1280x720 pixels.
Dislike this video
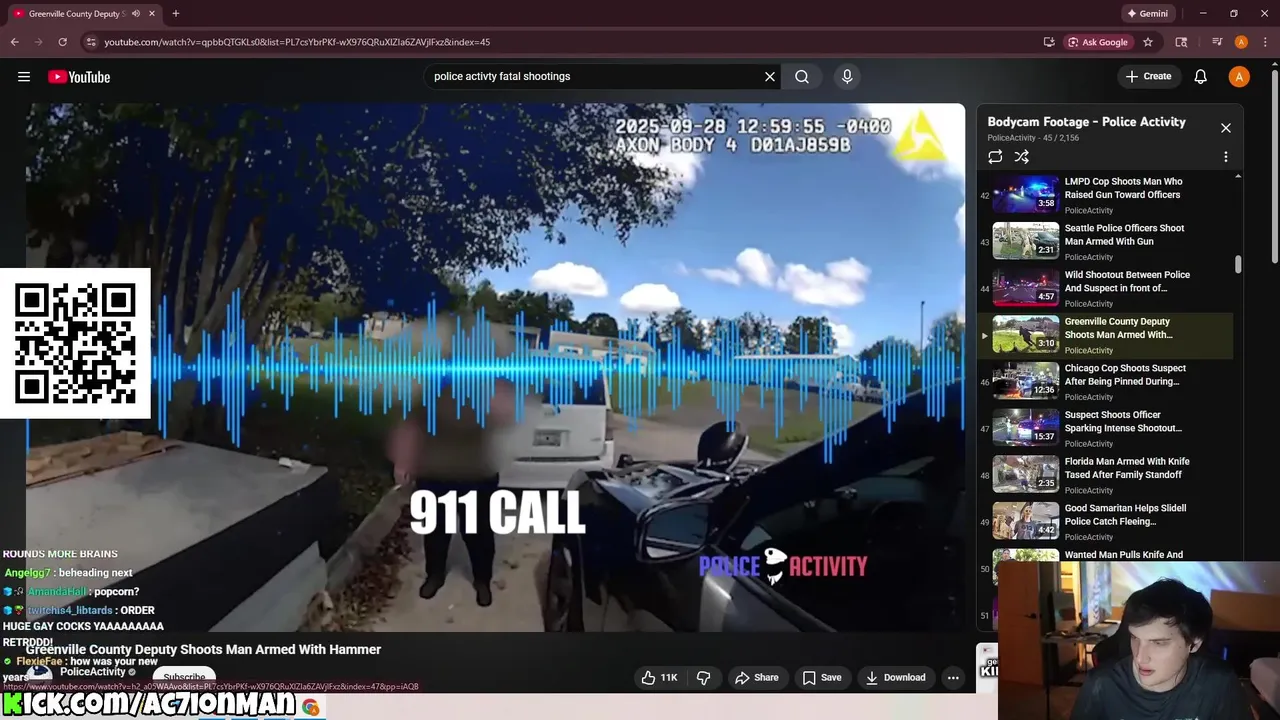click(704, 678)
